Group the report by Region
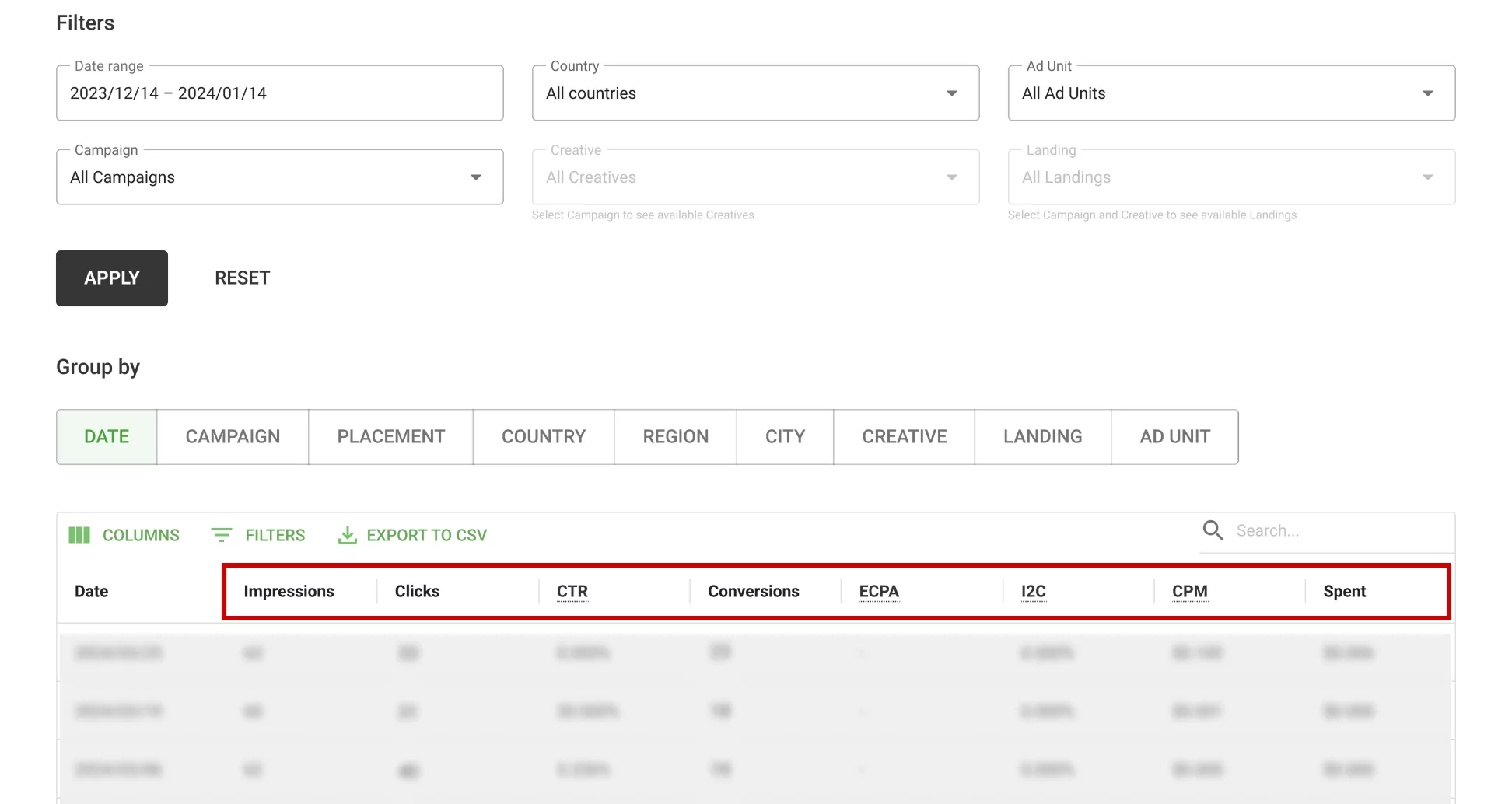This screenshot has height=804, width=1512. click(675, 437)
